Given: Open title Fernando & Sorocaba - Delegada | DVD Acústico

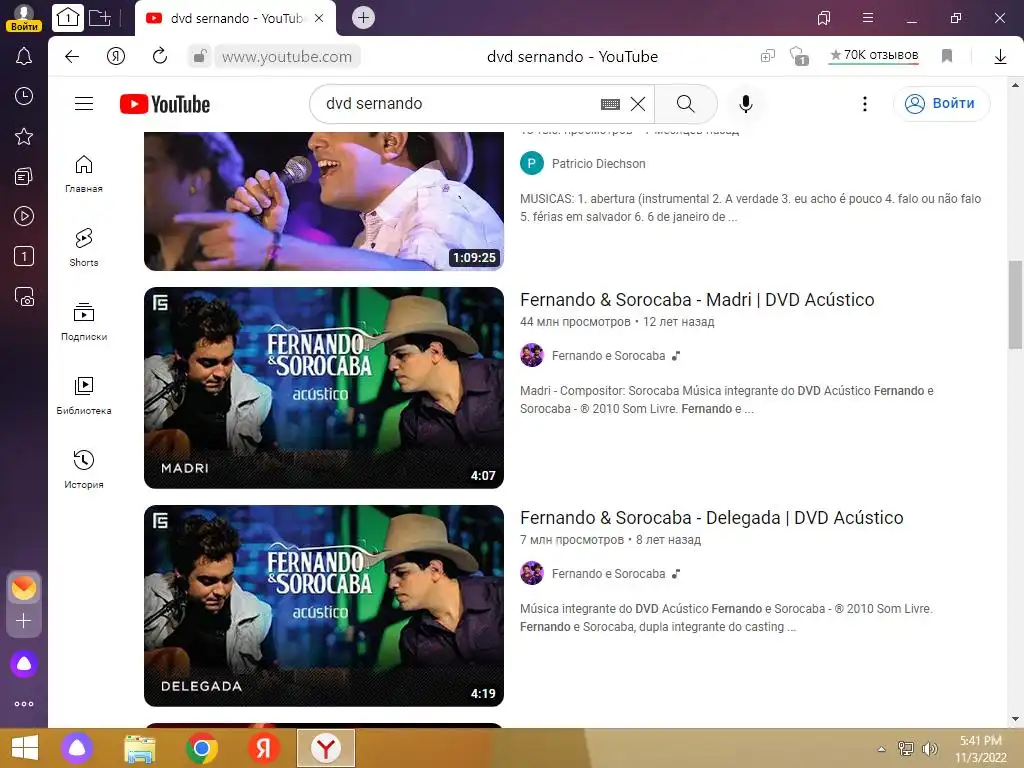Looking at the screenshot, I should pos(711,518).
